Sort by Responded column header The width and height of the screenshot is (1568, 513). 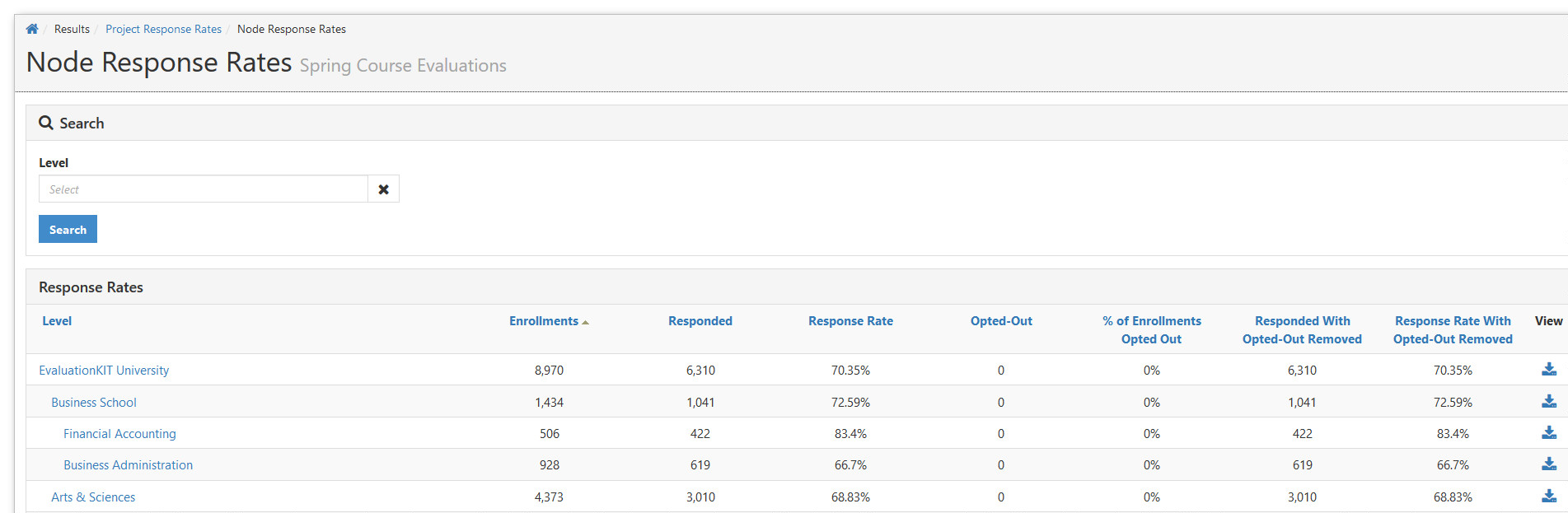point(700,321)
